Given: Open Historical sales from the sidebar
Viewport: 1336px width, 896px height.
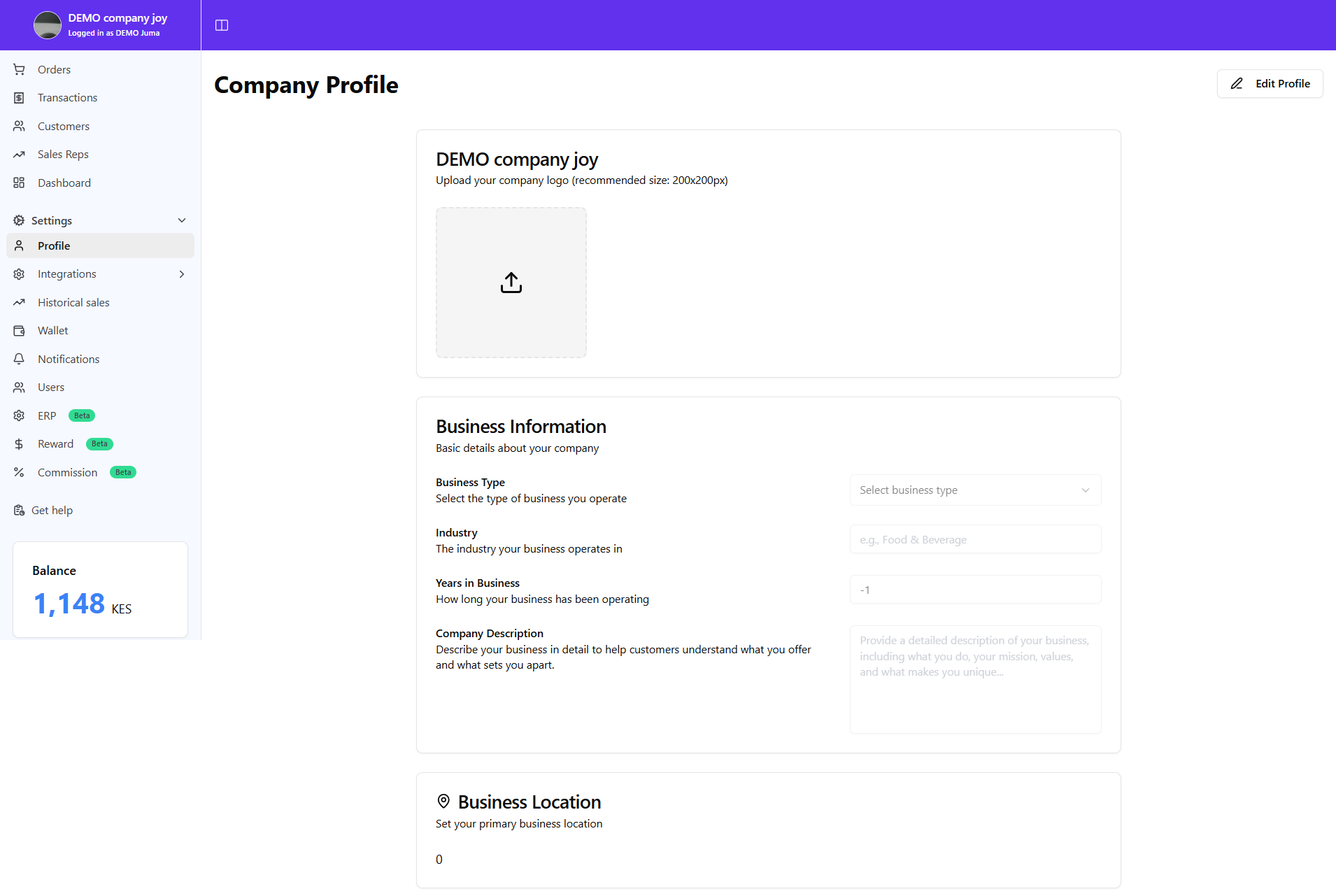Looking at the screenshot, I should tap(73, 302).
